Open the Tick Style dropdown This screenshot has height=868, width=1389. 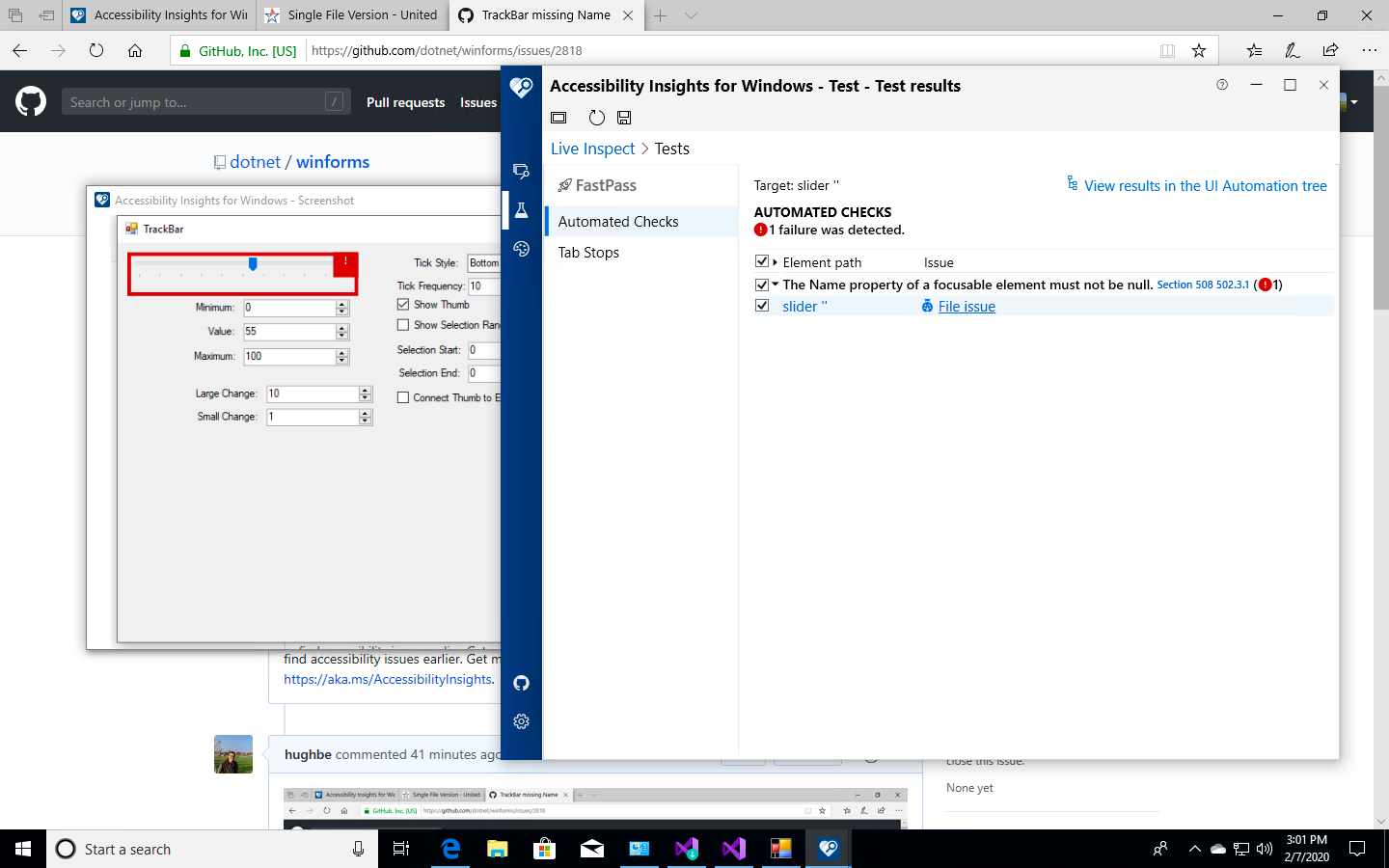click(484, 261)
